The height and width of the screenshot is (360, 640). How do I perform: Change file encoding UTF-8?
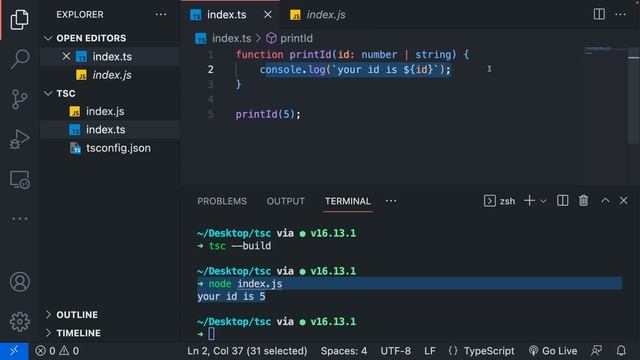(x=396, y=351)
